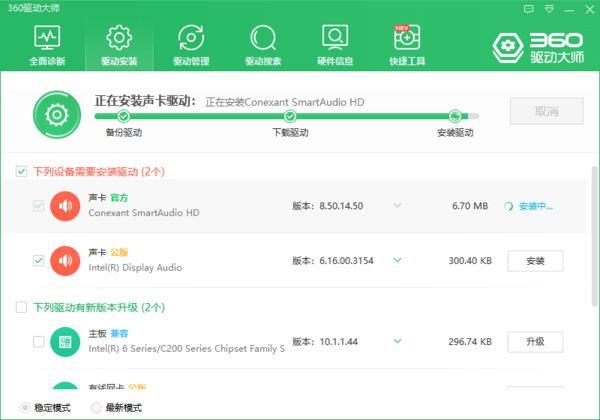Click the Intel Display Audio sound card icon
Viewport: 600px width, 420px height.
pos(65,260)
